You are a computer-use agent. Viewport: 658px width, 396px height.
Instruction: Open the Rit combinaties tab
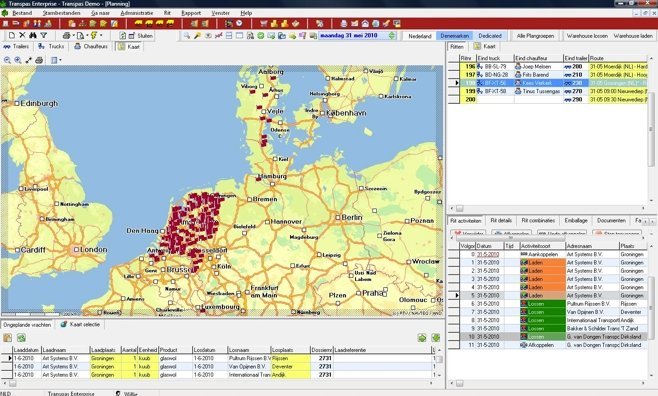coord(538,220)
